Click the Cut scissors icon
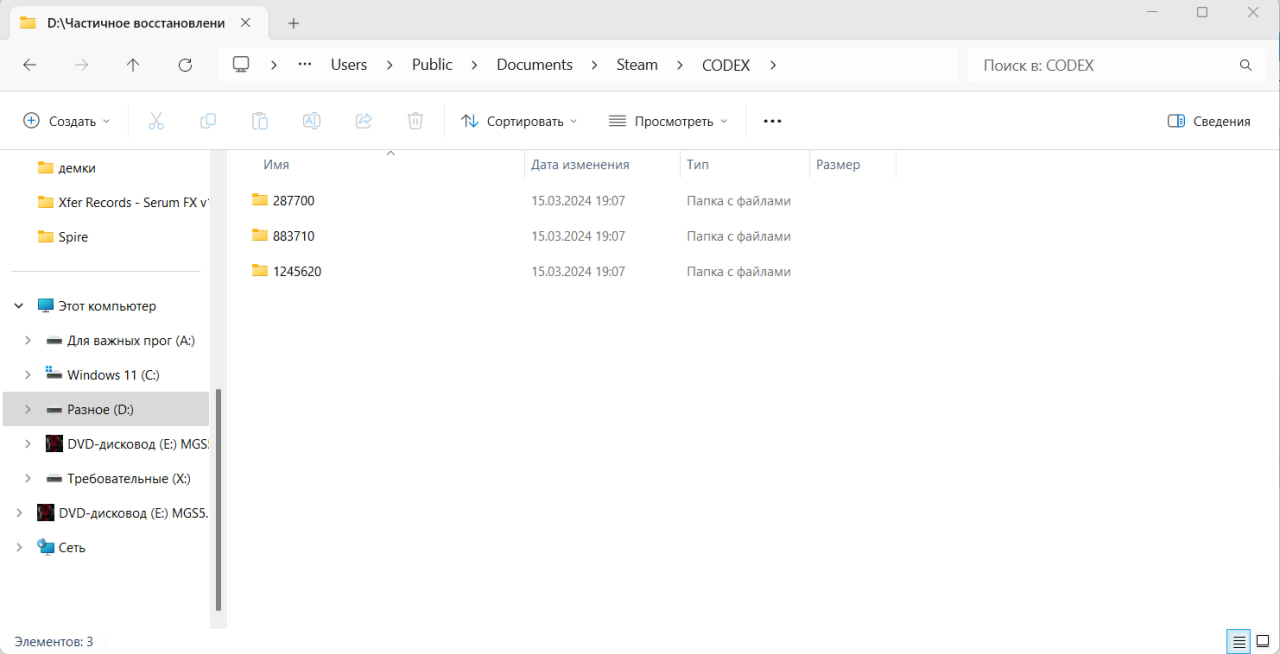The height and width of the screenshot is (654, 1280). pos(156,121)
